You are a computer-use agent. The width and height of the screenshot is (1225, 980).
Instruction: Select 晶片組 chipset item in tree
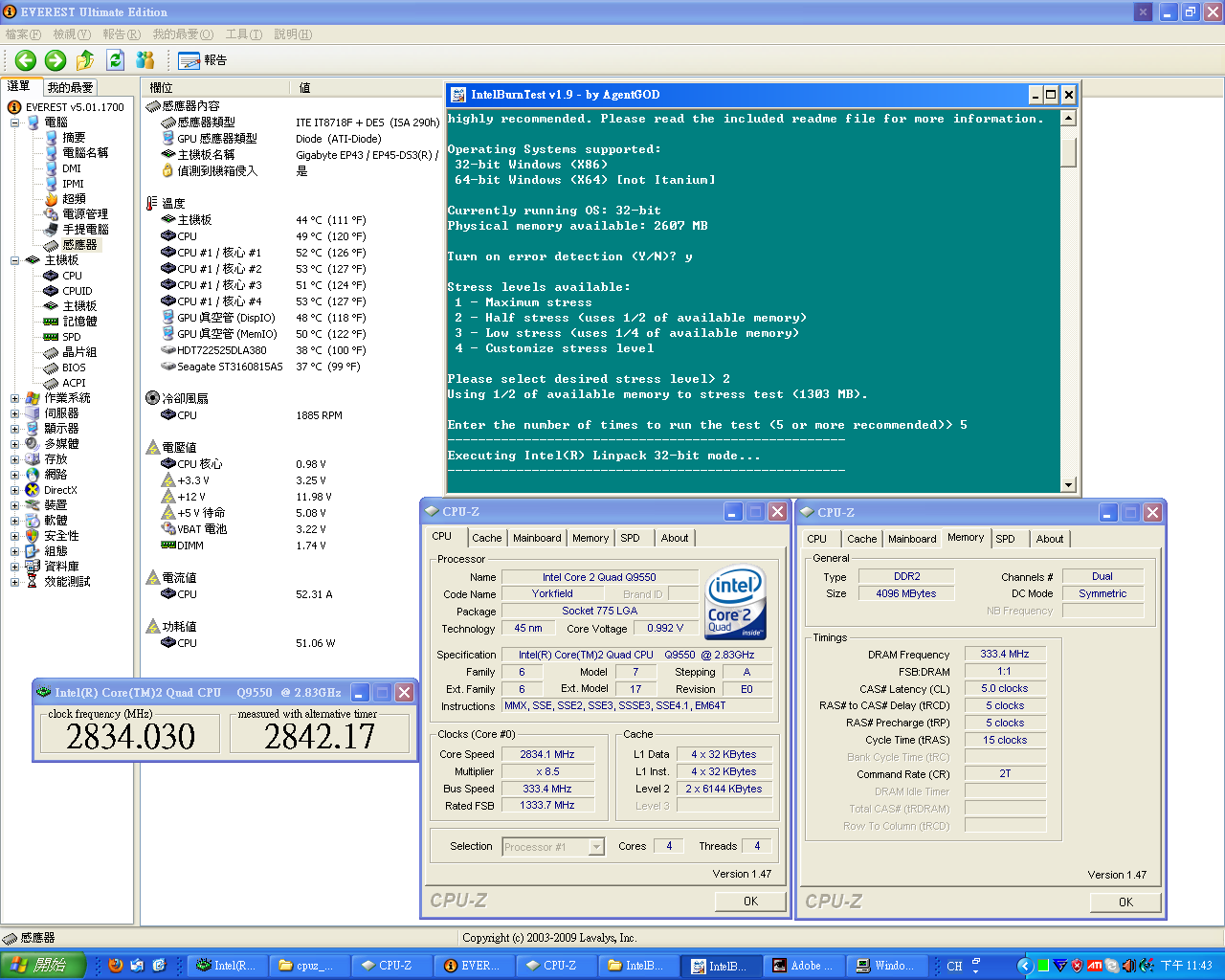[79, 352]
